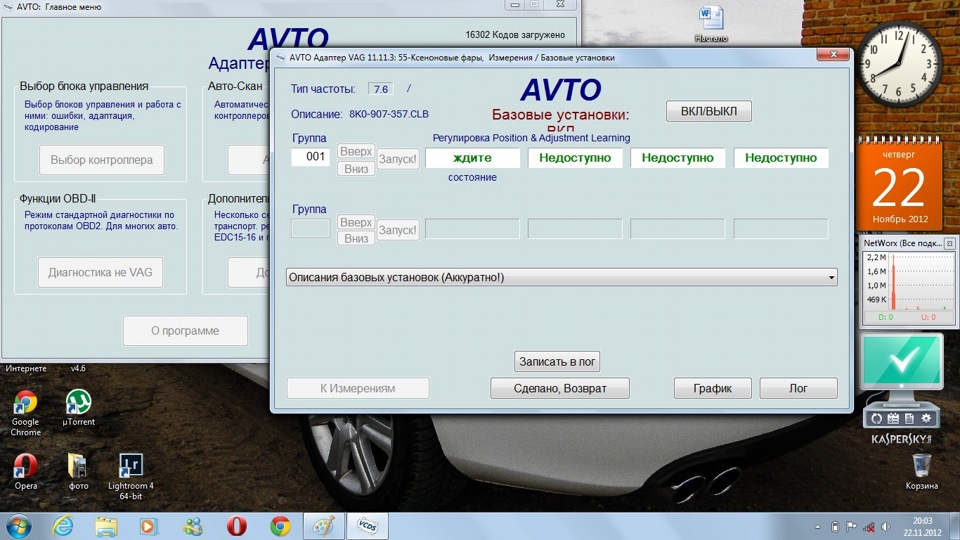
Task: Click the group number field 001
Action: coord(310,157)
